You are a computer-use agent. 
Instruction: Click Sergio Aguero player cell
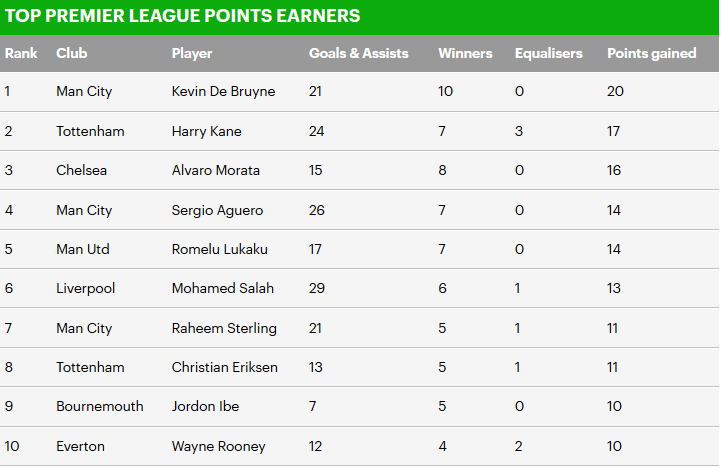(215, 210)
